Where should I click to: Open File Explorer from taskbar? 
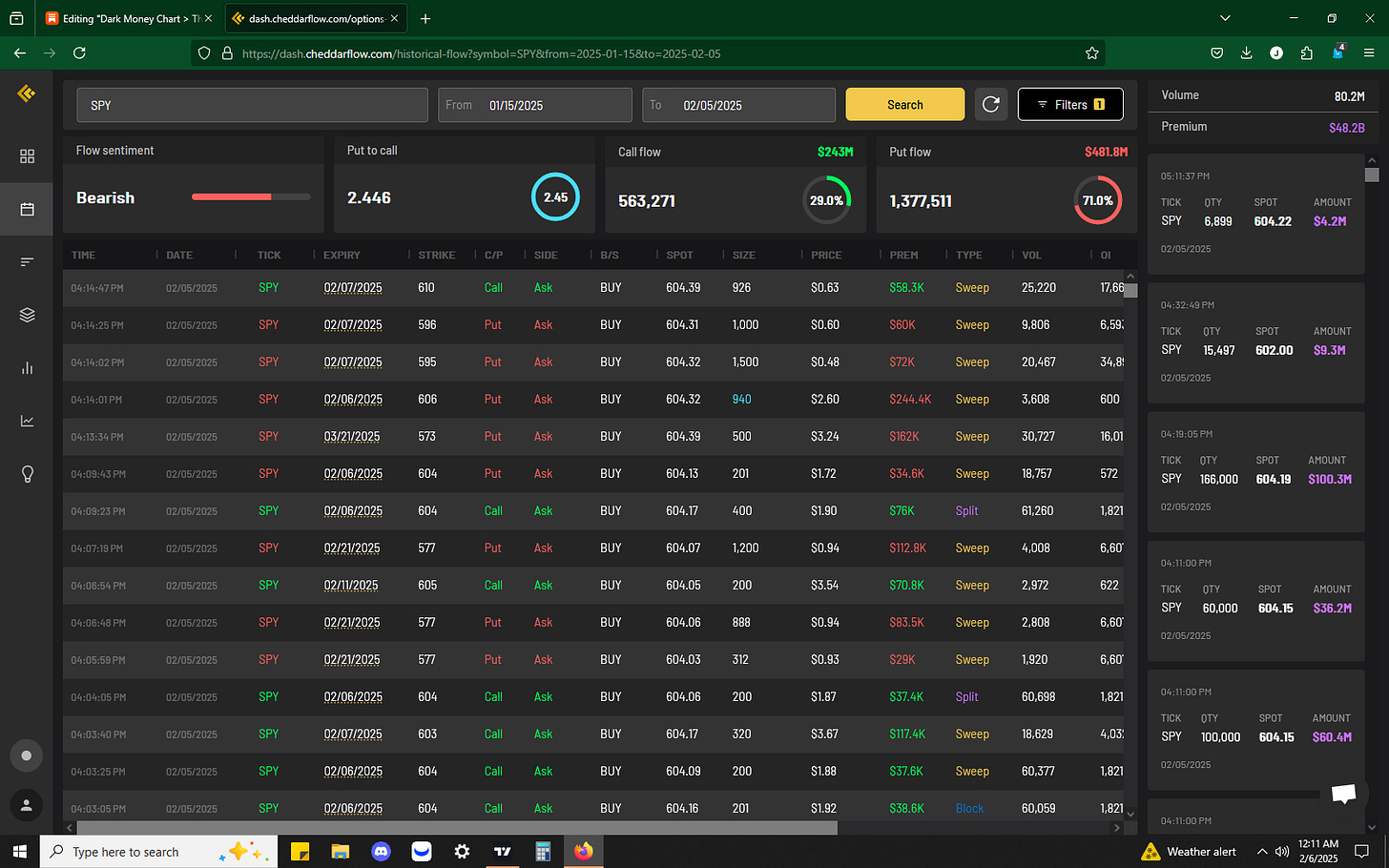coord(341,851)
